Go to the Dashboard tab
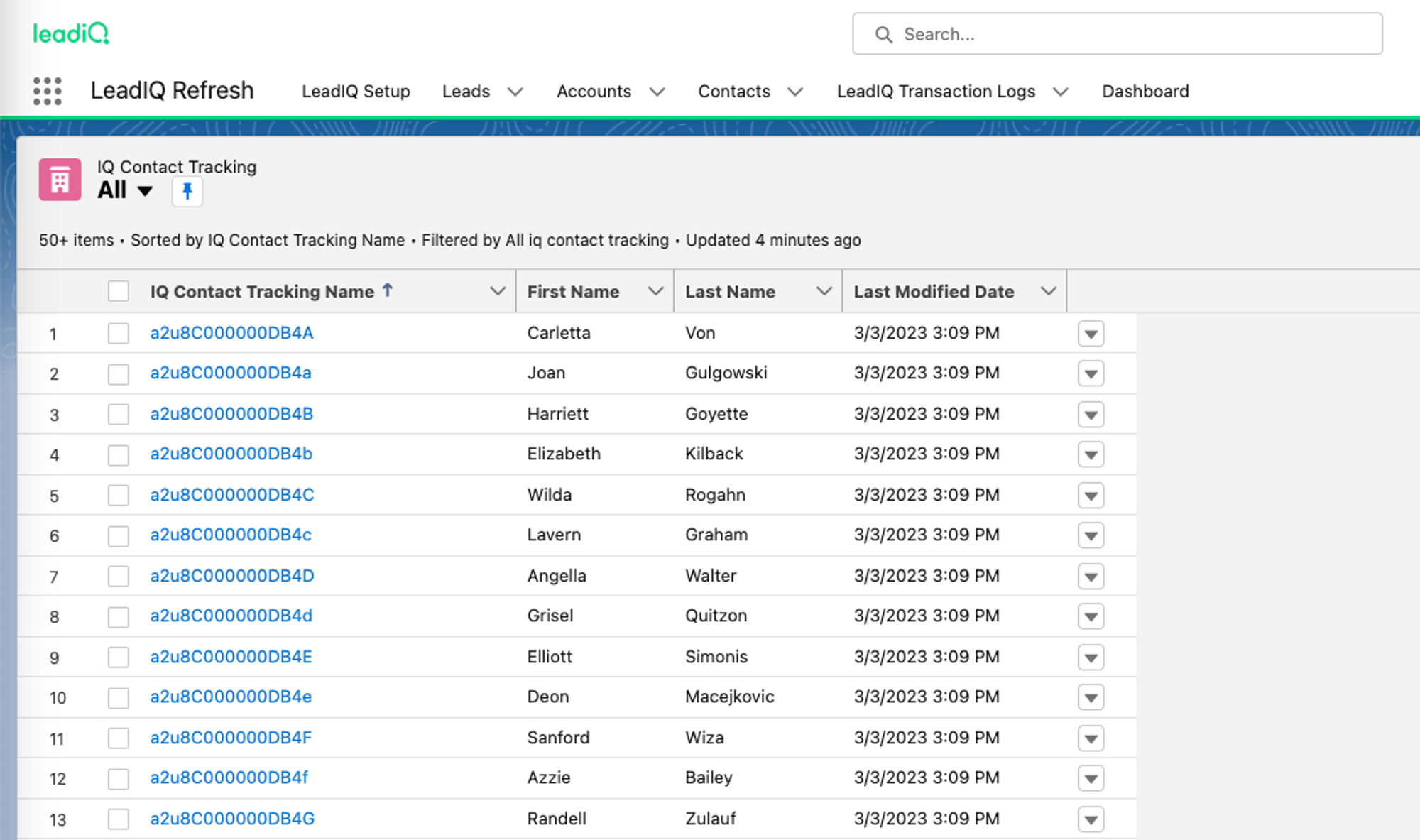Screen dimensions: 1420x840 (1145, 92)
